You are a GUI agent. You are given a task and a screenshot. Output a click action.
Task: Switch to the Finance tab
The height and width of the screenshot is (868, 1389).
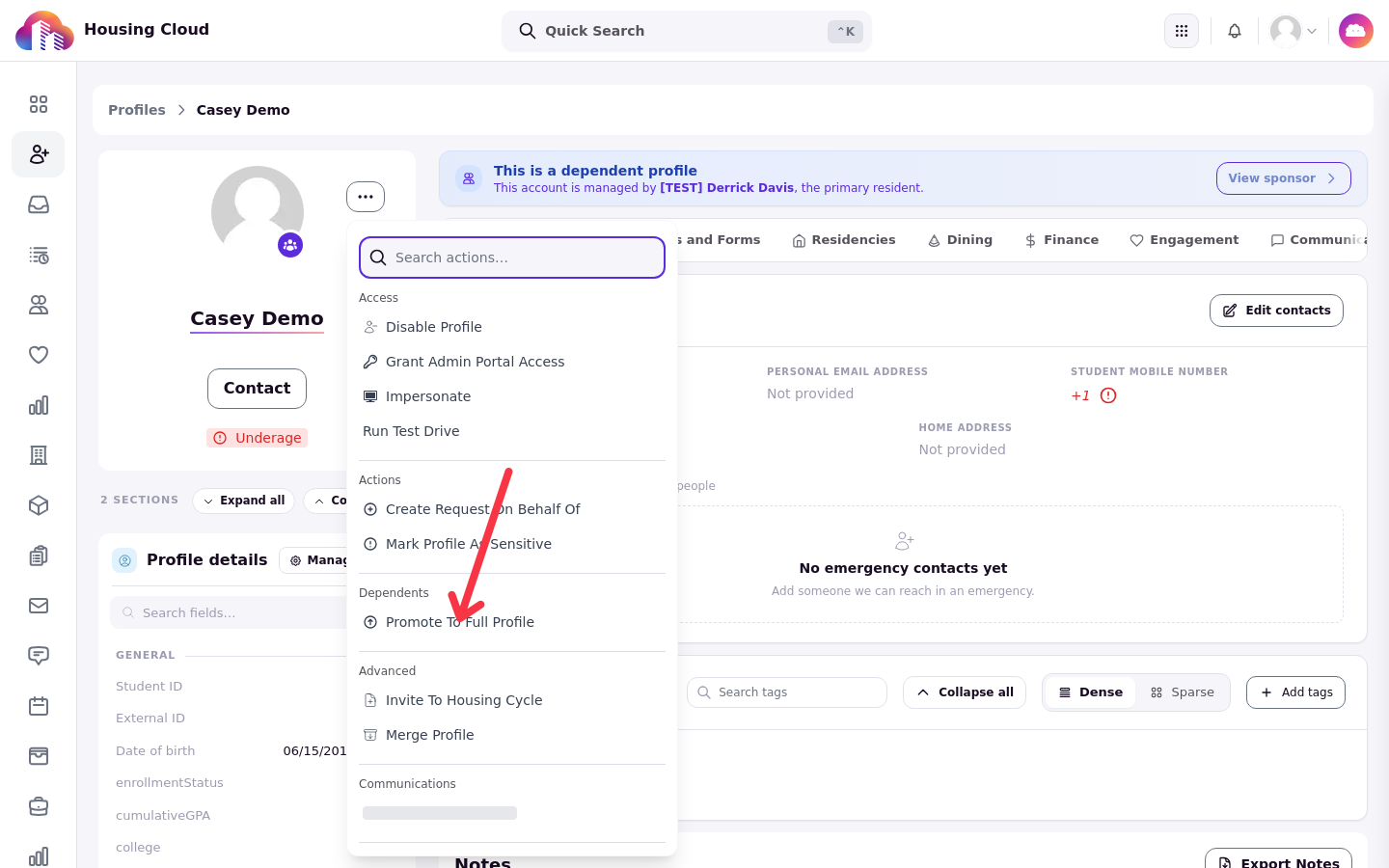click(x=1061, y=240)
